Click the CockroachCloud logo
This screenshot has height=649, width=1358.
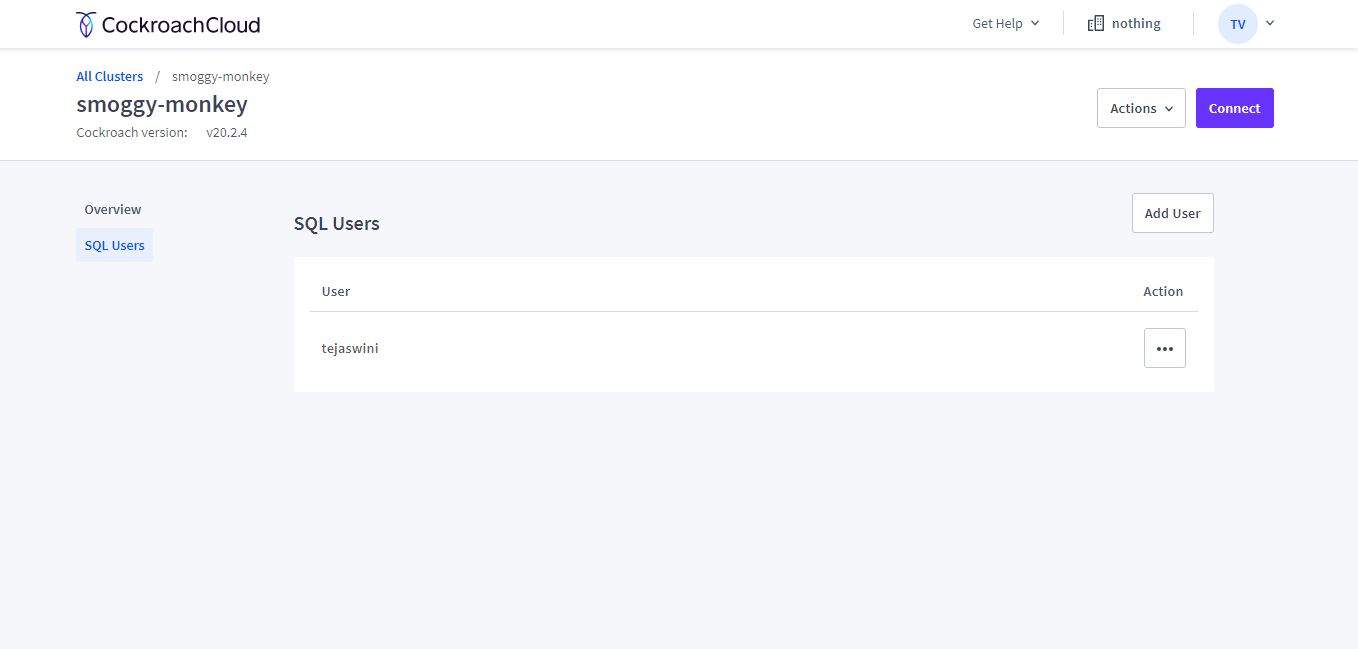pyautogui.click(x=168, y=24)
